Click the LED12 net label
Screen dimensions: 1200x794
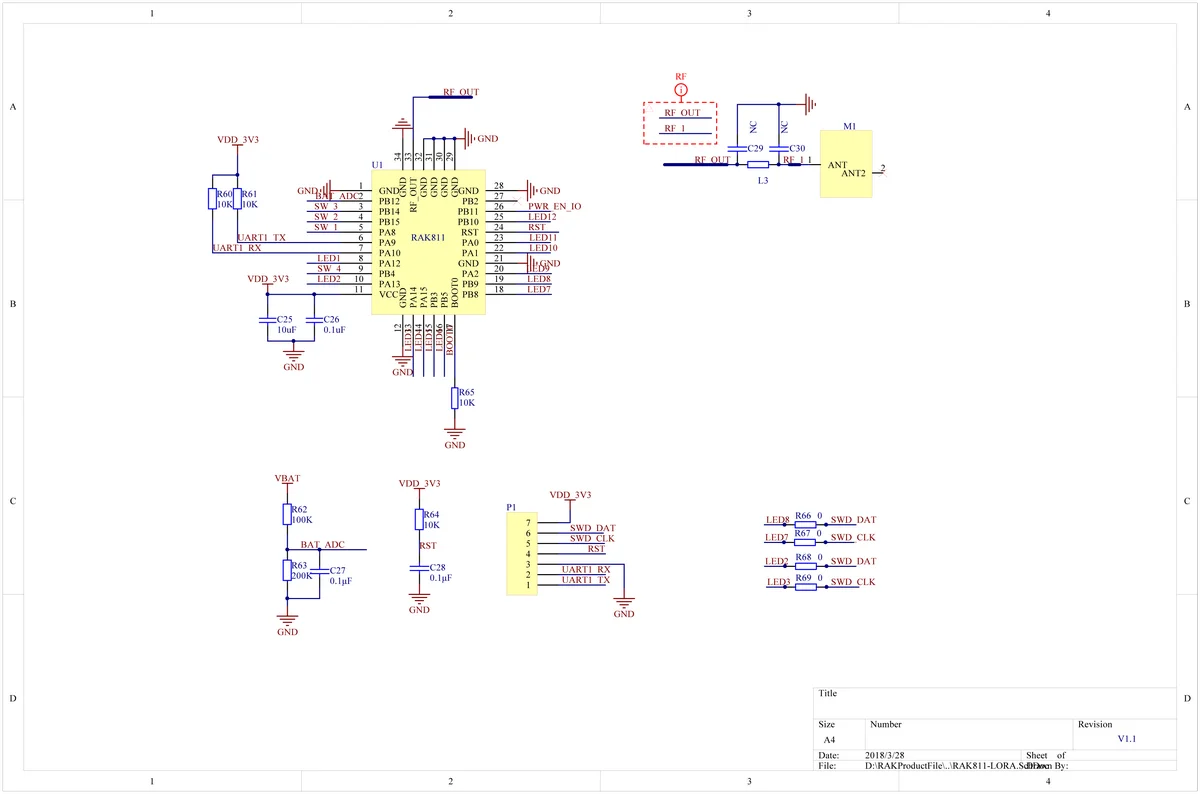click(x=542, y=216)
